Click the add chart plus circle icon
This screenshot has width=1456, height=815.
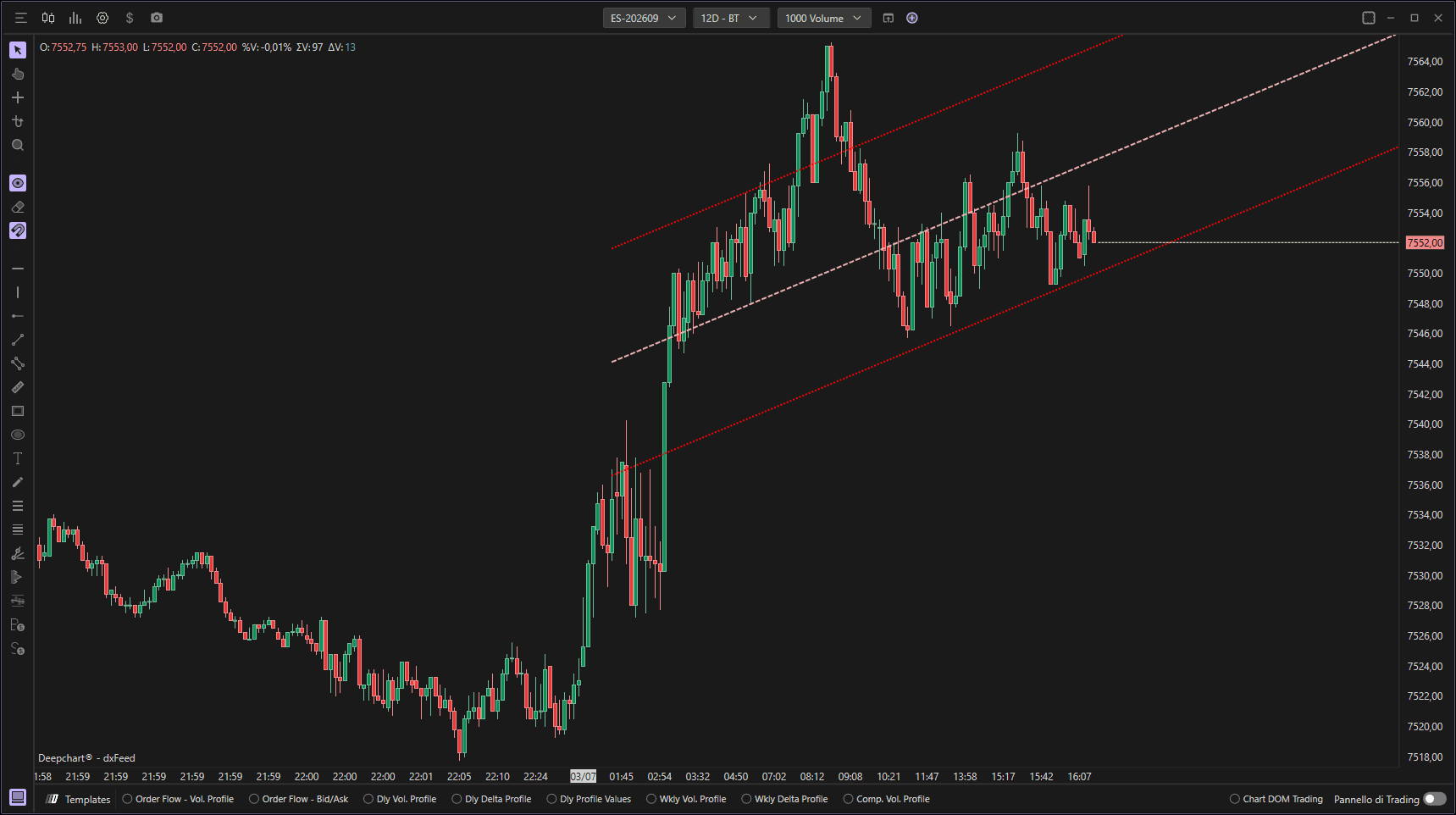(912, 18)
